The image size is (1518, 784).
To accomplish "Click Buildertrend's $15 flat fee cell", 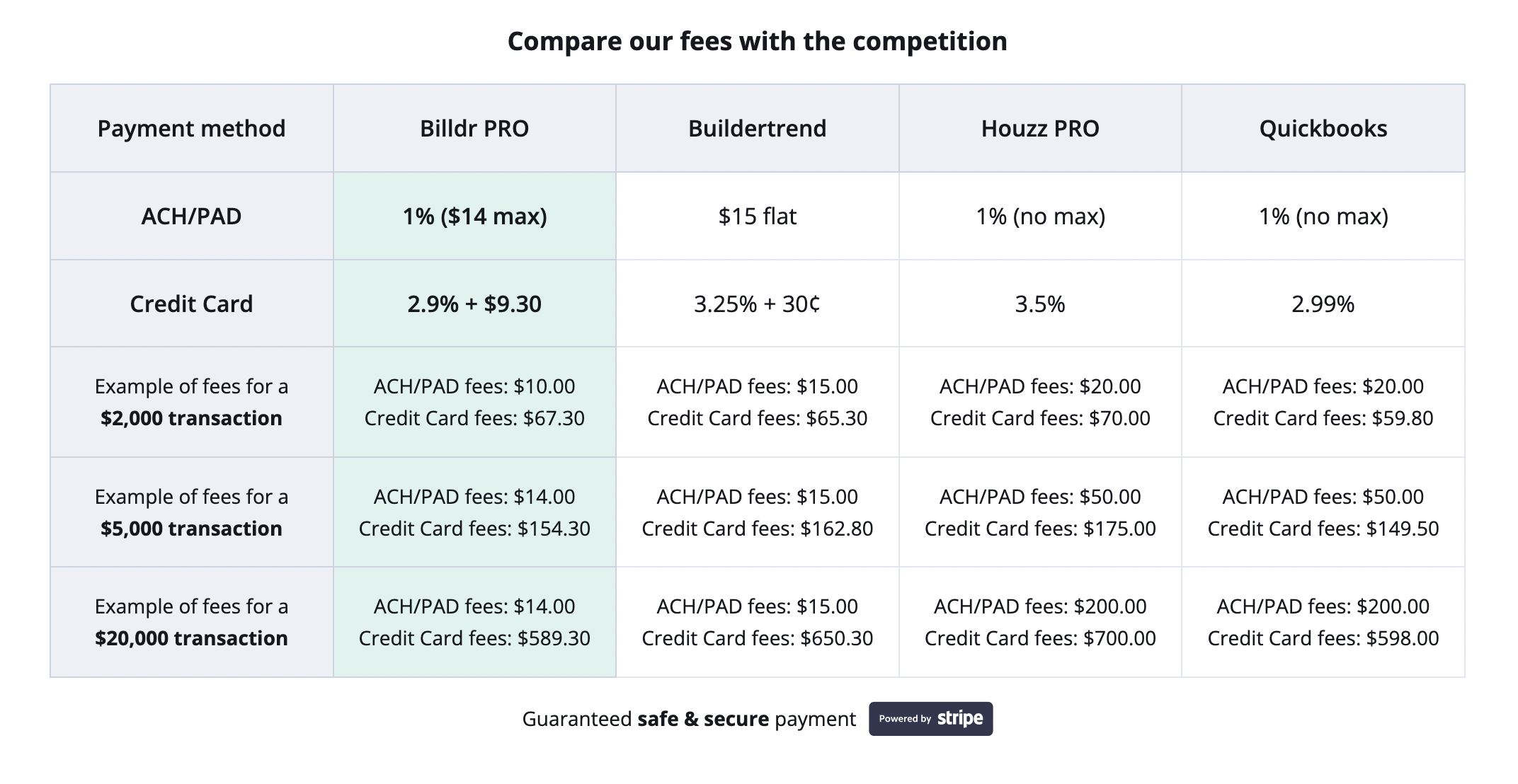I will (757, 216).
